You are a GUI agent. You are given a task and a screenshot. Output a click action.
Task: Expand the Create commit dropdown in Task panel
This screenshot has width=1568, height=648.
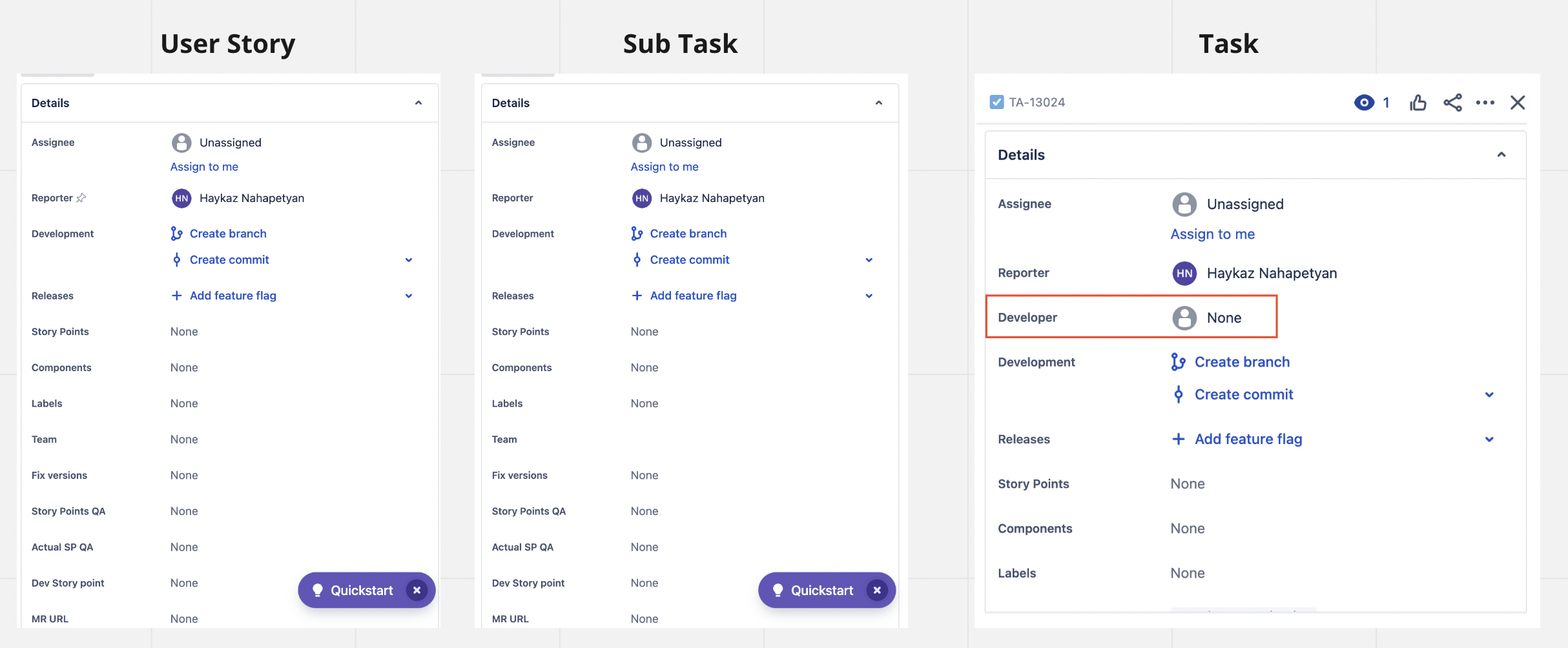click(x=1489, y=395)
